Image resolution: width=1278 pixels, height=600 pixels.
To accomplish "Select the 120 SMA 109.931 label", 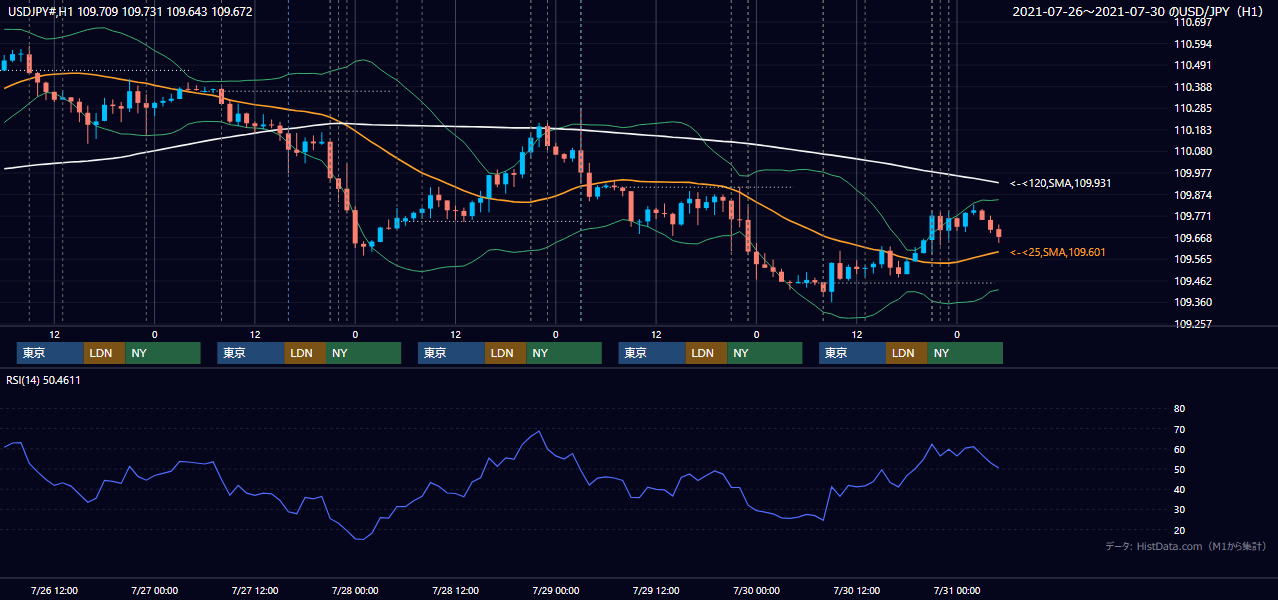I will pos(1060,184).
